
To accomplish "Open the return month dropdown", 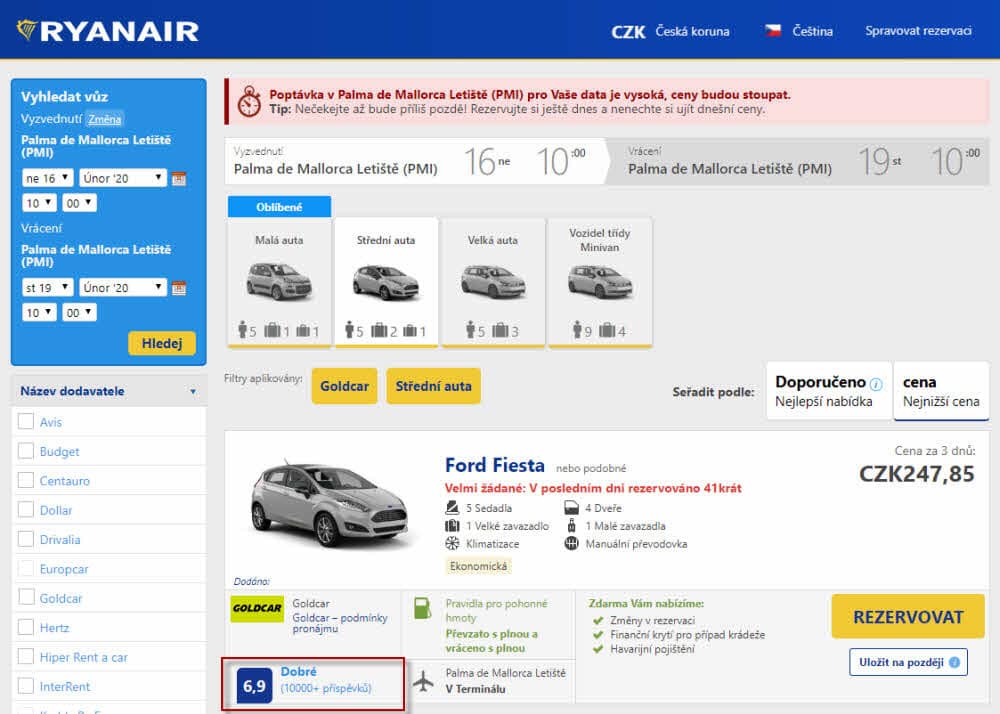I will pos(123,288).
